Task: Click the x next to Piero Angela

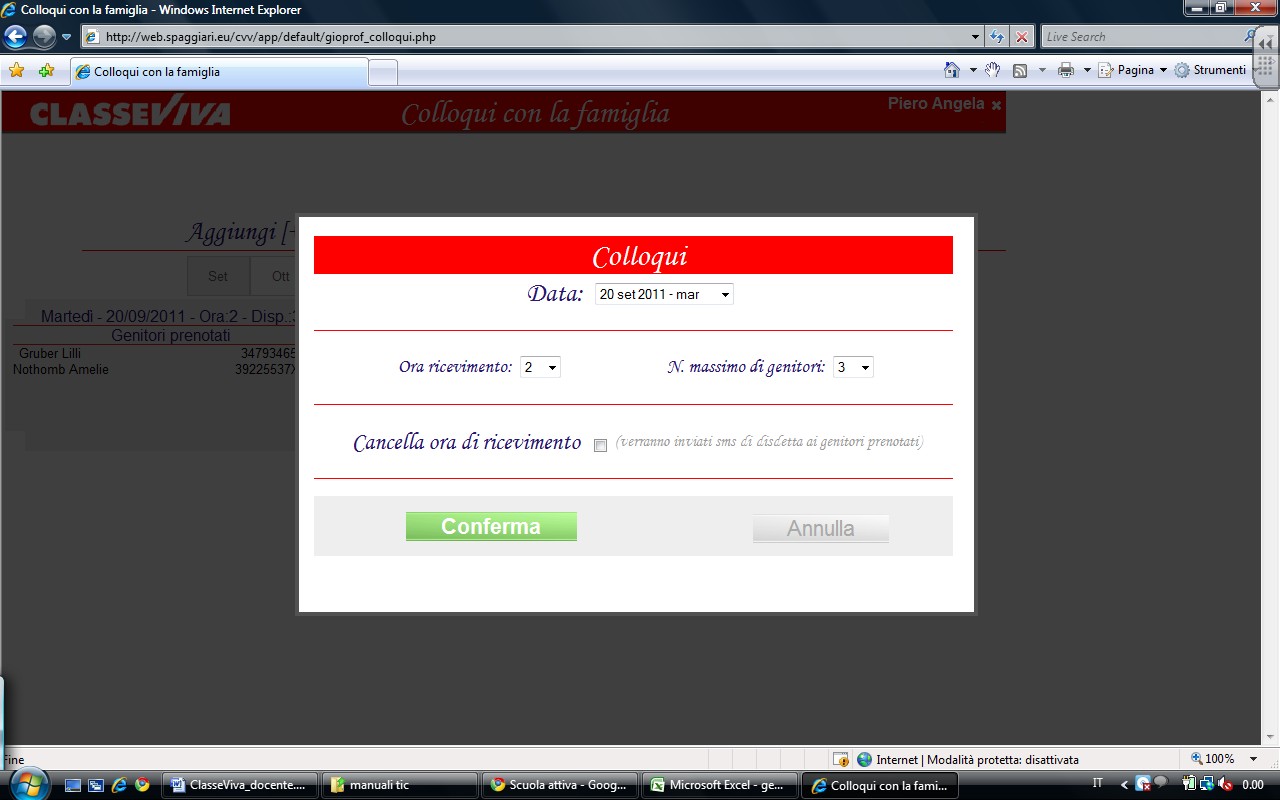Action: tap(996, 105)
